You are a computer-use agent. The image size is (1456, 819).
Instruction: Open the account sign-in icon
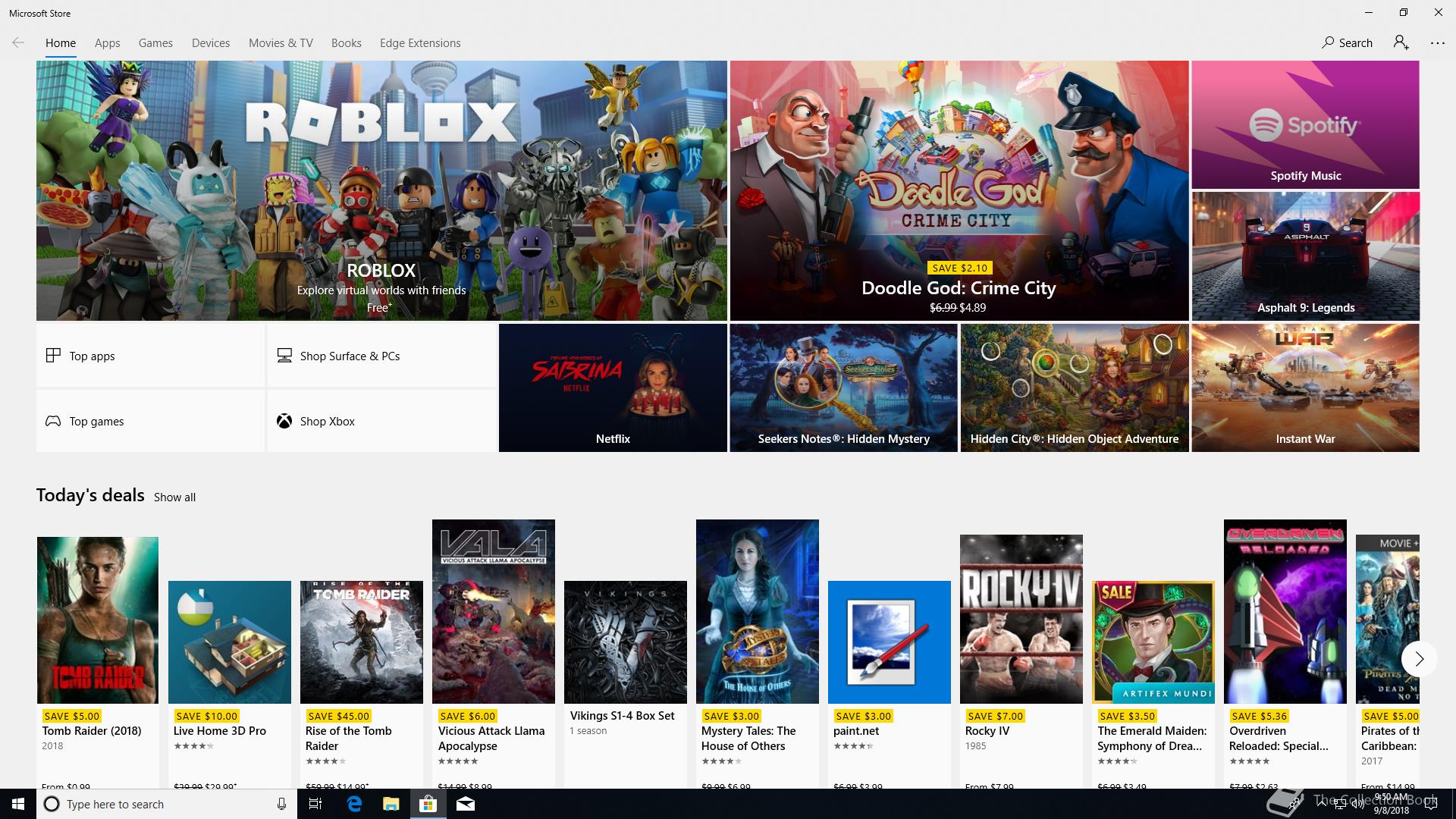coord(1401,43)
